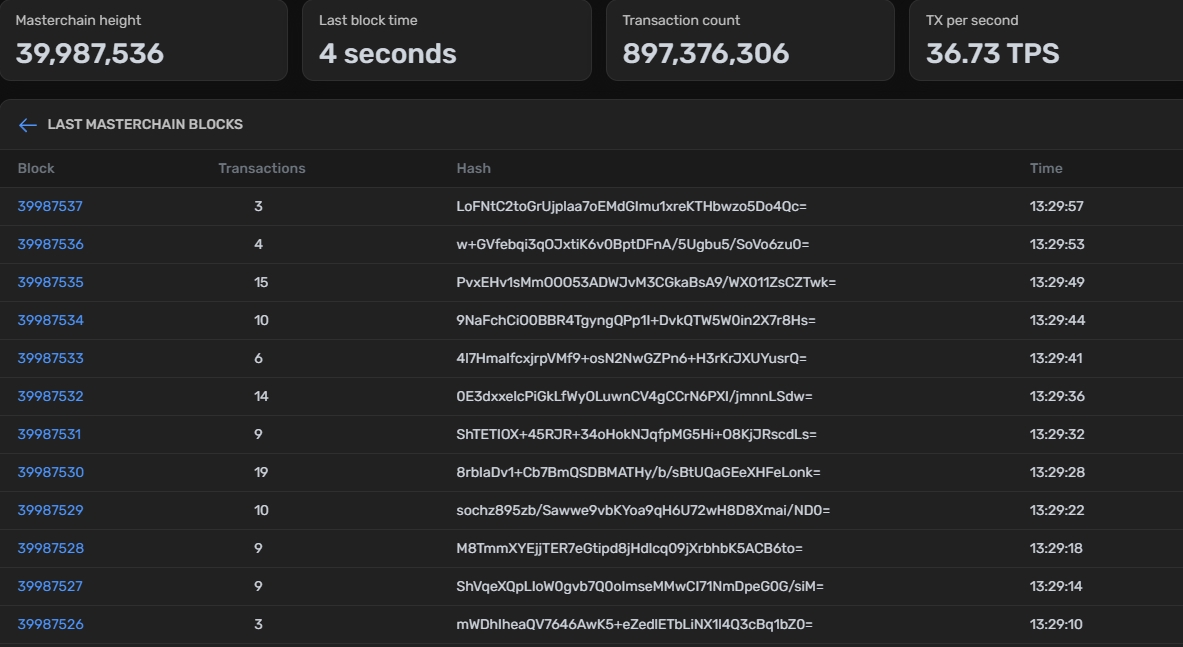Select block number 39987535
The image size is (1183, 647).
[50, 283]
